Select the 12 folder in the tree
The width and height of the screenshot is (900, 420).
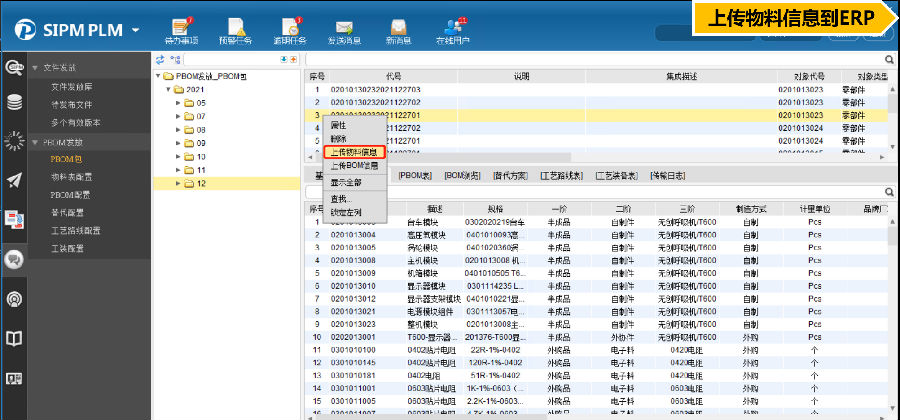[x=201, y=184]
